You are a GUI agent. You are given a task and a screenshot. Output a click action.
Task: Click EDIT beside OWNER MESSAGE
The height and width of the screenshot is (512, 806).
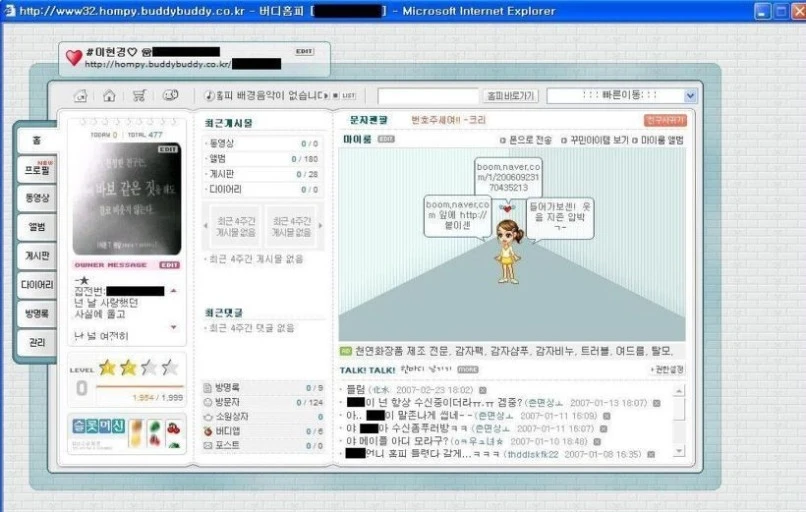[x=169, y=265]
